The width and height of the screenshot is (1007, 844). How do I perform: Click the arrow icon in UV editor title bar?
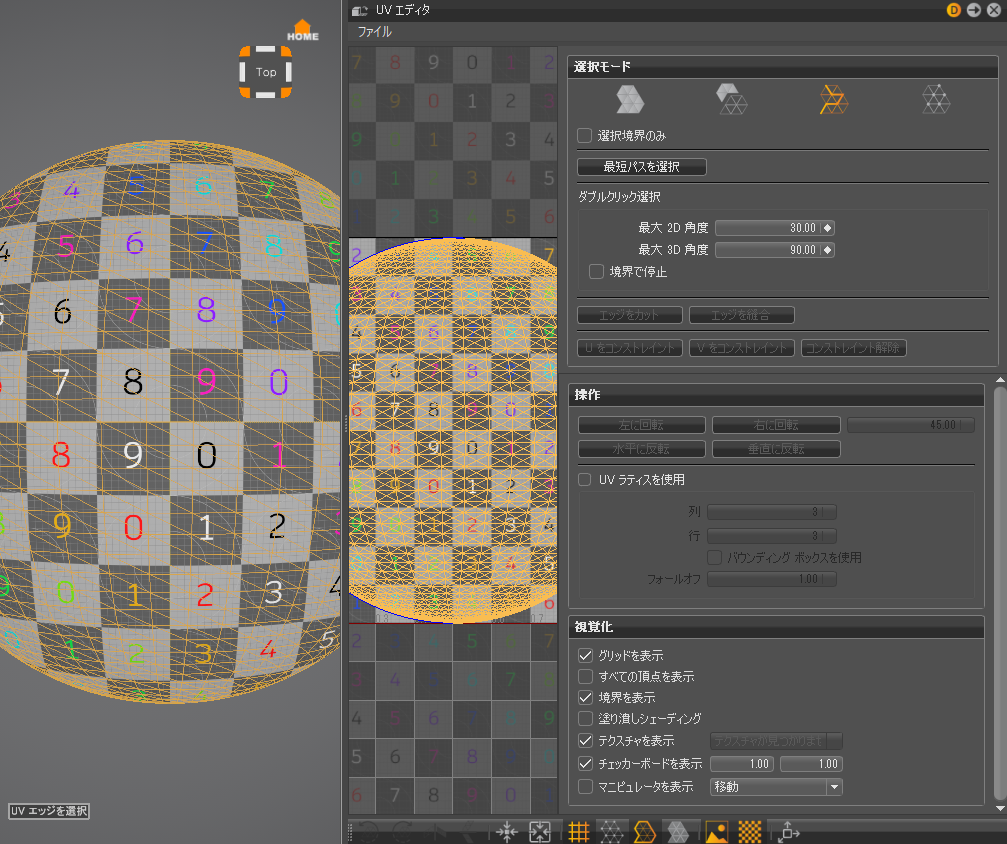point(974,10)
